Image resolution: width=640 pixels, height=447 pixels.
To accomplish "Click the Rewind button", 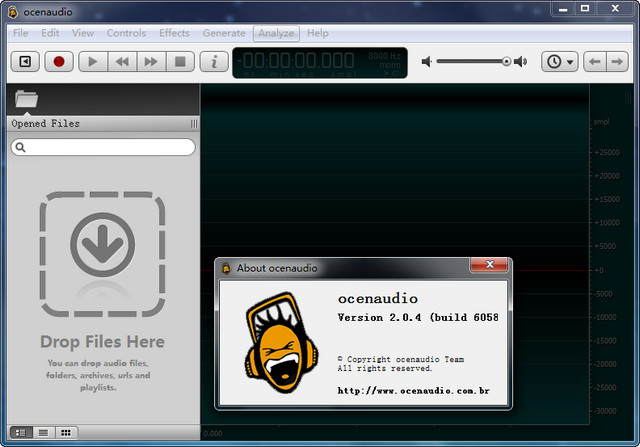I will point(122,62).
